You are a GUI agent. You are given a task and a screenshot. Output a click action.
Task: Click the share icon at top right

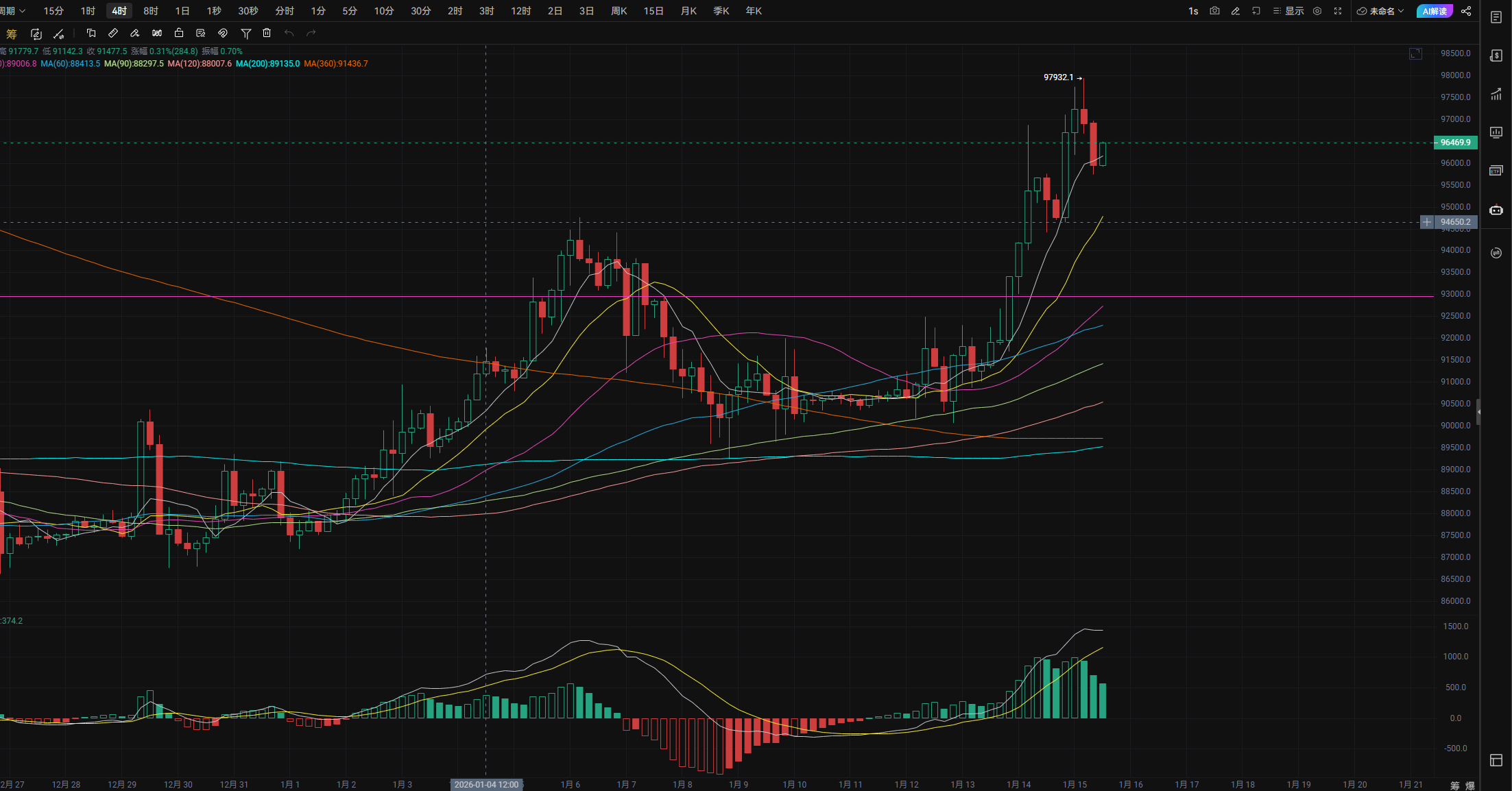click(1466, 11)
